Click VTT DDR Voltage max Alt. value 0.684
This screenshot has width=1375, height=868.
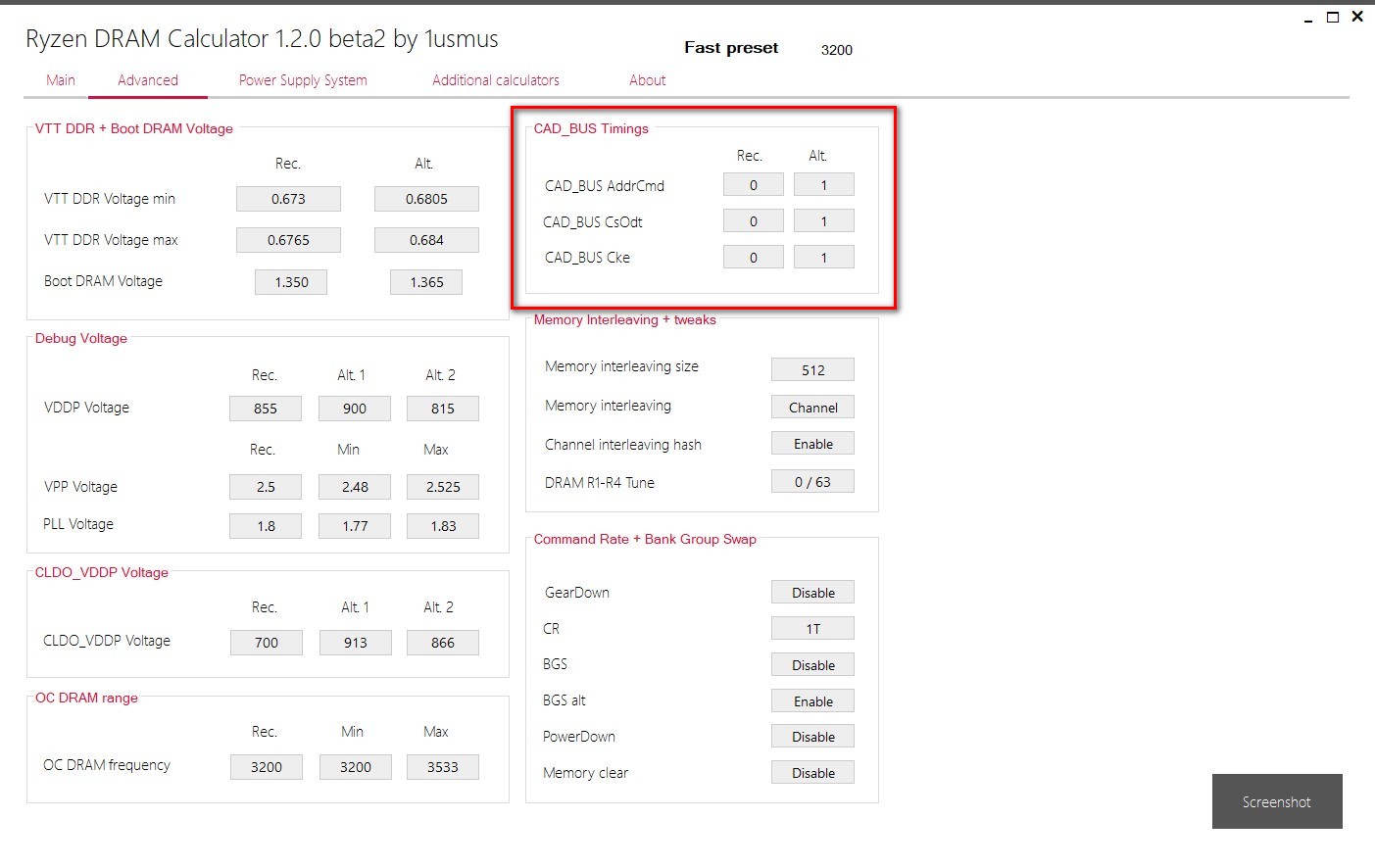click(x=426, y=240)
